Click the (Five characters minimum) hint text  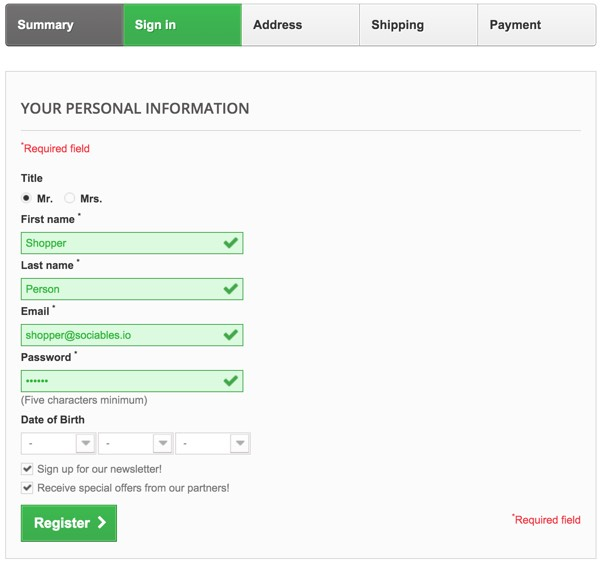click(x=84, y=400)
